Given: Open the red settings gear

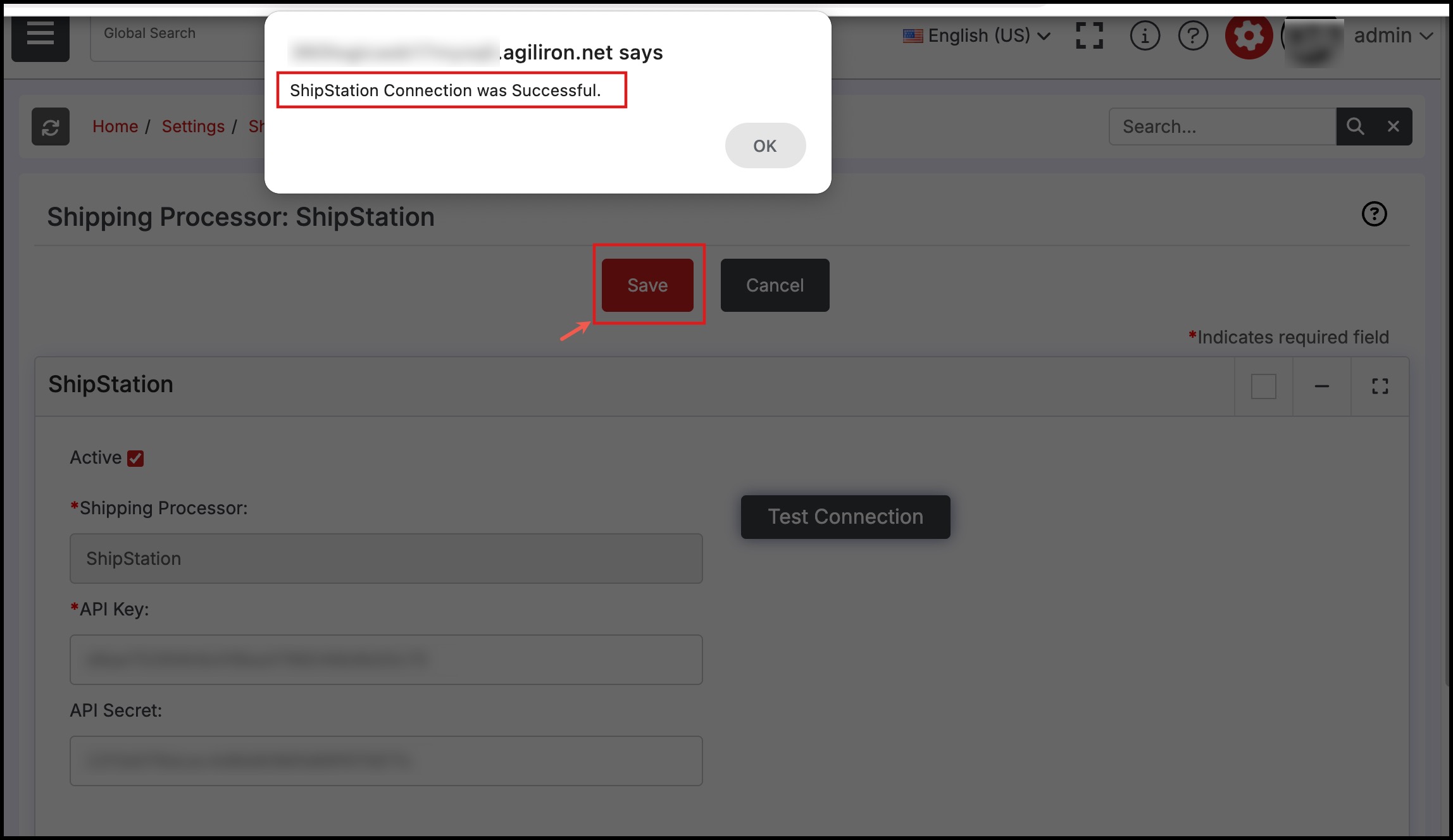Looking at the screenshot, I should coord(1248,35).
